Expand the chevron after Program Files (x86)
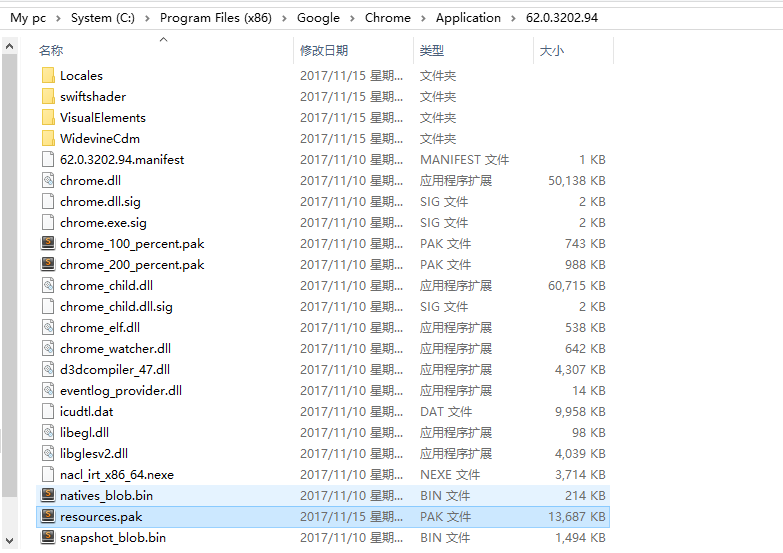The width and height of the screenshot is (783, 553). 285,18
